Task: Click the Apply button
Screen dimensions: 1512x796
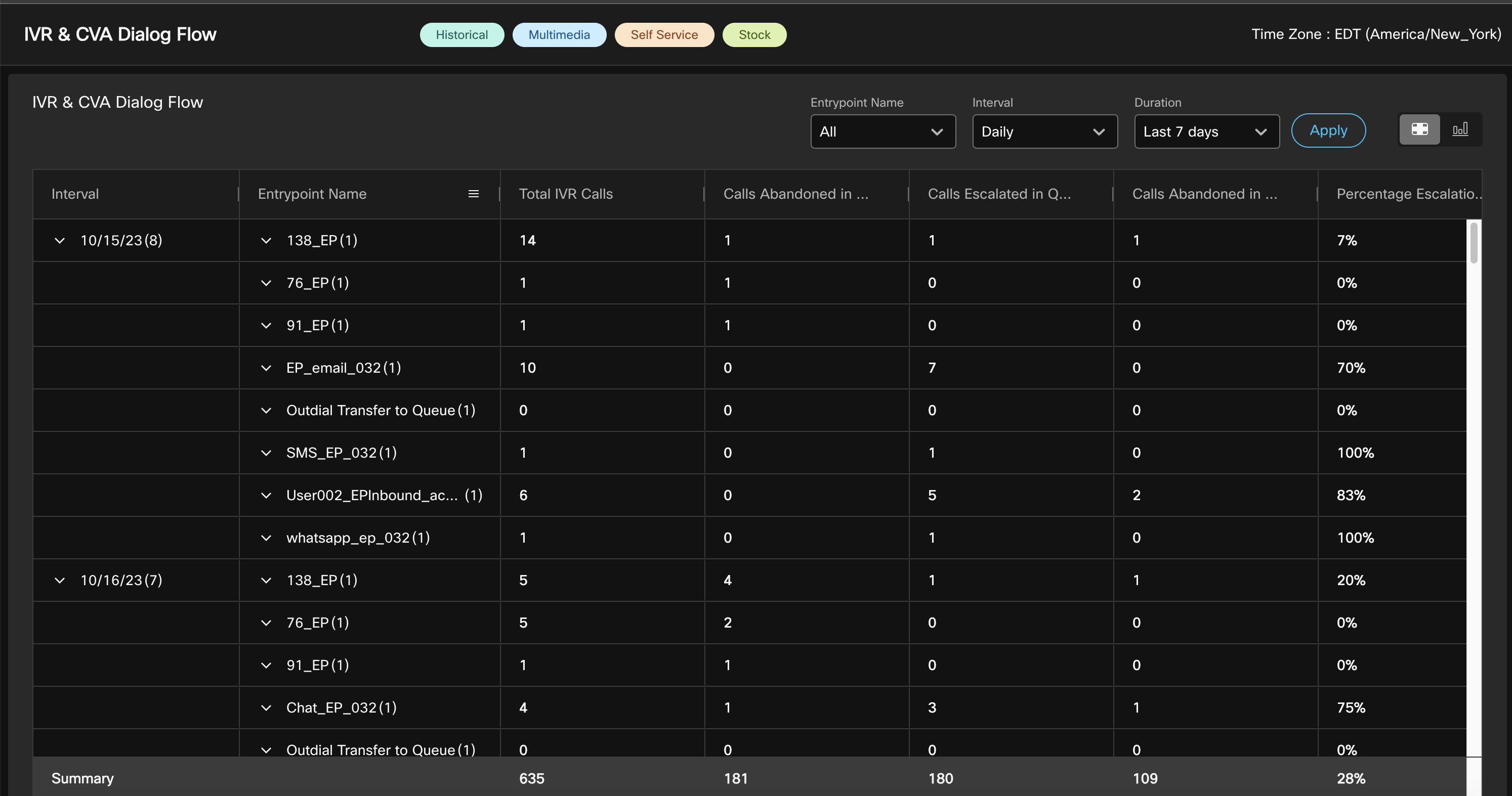Action: point(1328,130)
